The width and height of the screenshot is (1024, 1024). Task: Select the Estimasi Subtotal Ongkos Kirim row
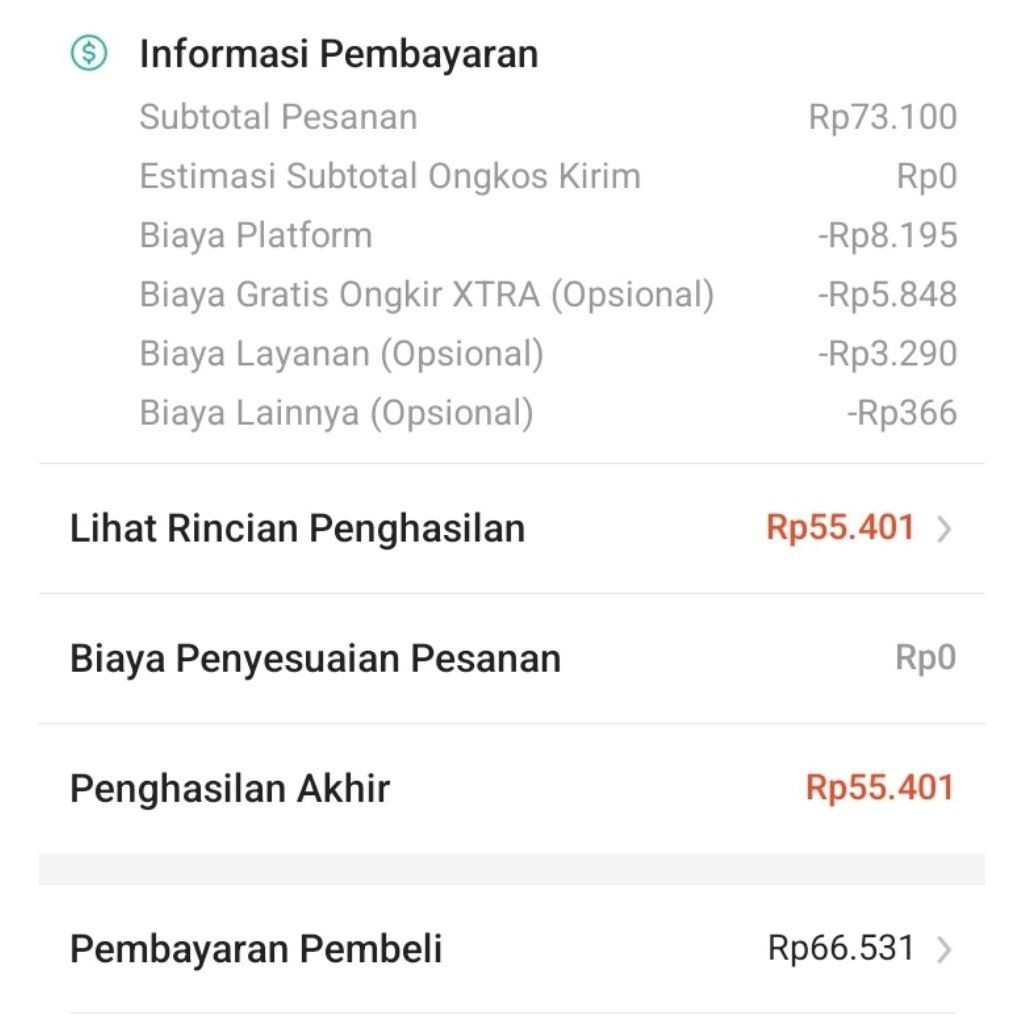[548, 176]
